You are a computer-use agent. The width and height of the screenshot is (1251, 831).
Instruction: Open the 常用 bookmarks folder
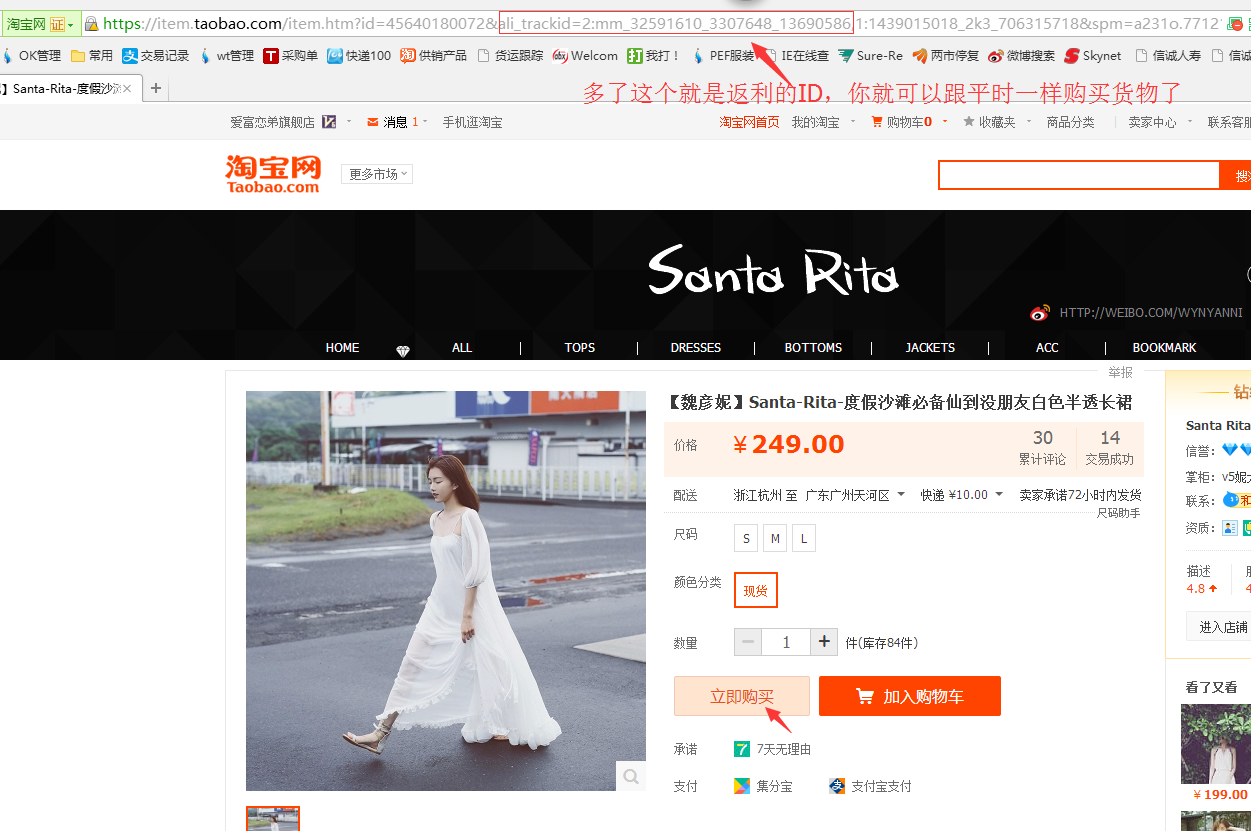tap(92, 56)
